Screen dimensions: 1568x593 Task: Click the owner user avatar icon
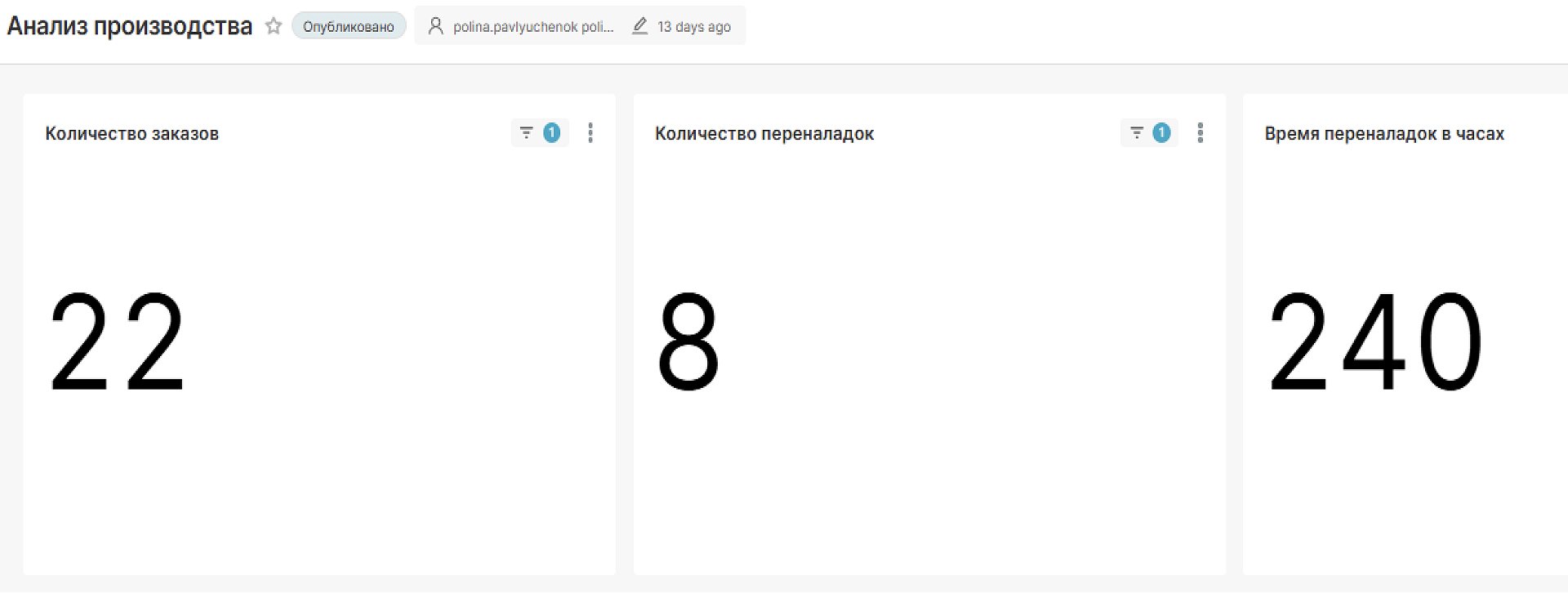436,26
